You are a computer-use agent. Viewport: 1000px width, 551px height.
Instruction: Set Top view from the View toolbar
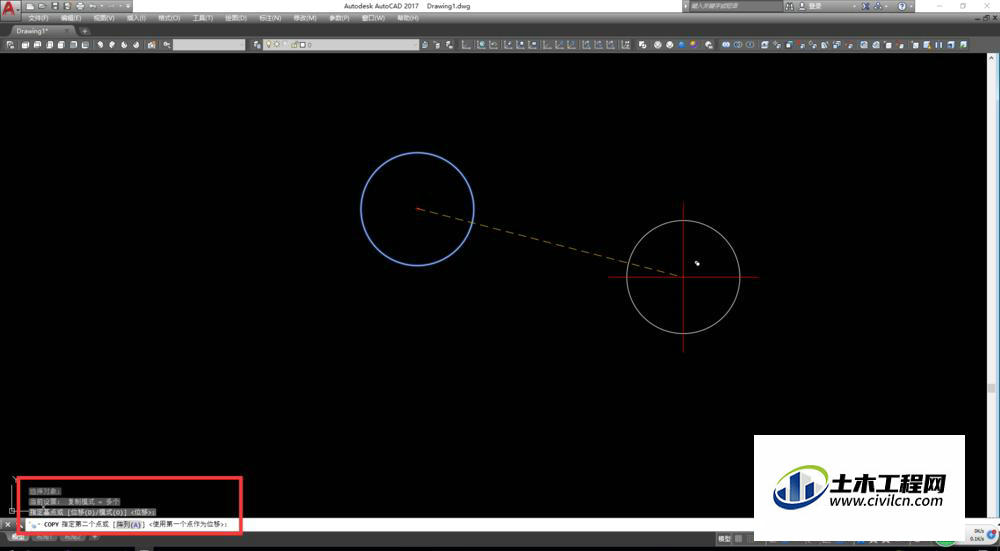tap(26, 45)
